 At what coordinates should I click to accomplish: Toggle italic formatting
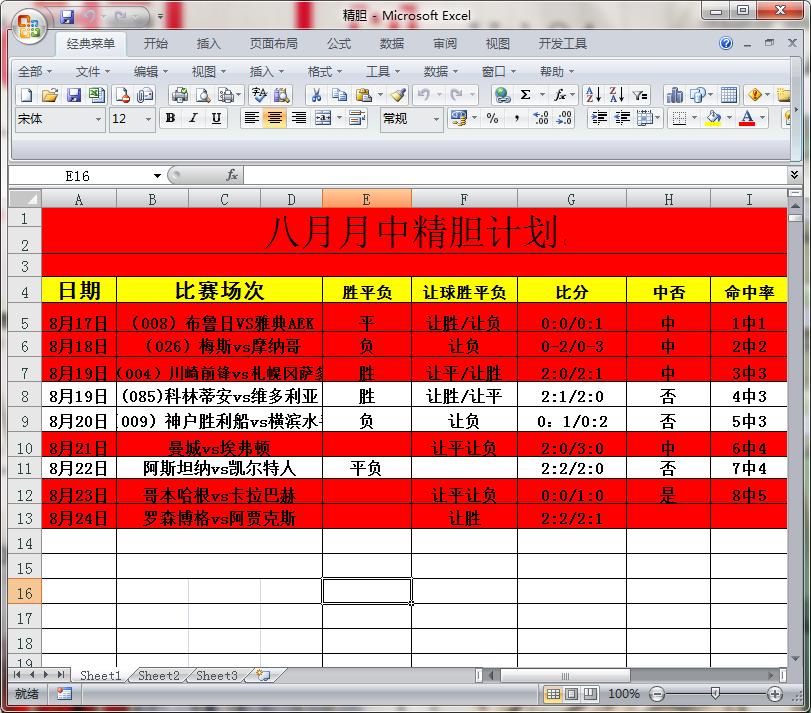click(x=193, y=118)
